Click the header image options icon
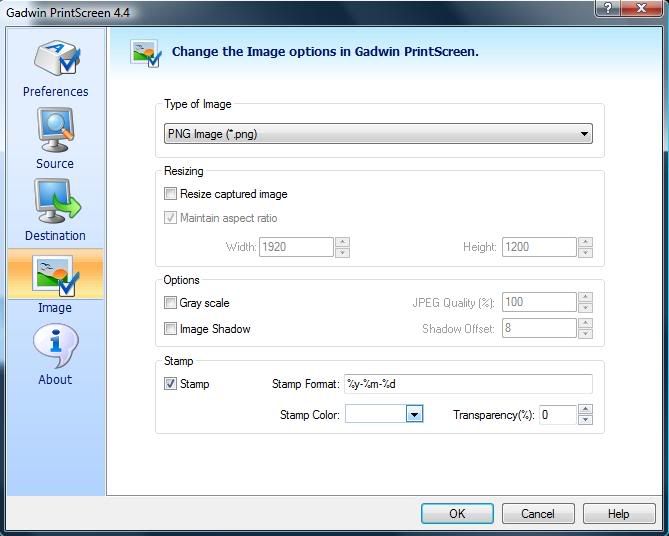Screen dimensions: 669x536 tap(145, 53)
